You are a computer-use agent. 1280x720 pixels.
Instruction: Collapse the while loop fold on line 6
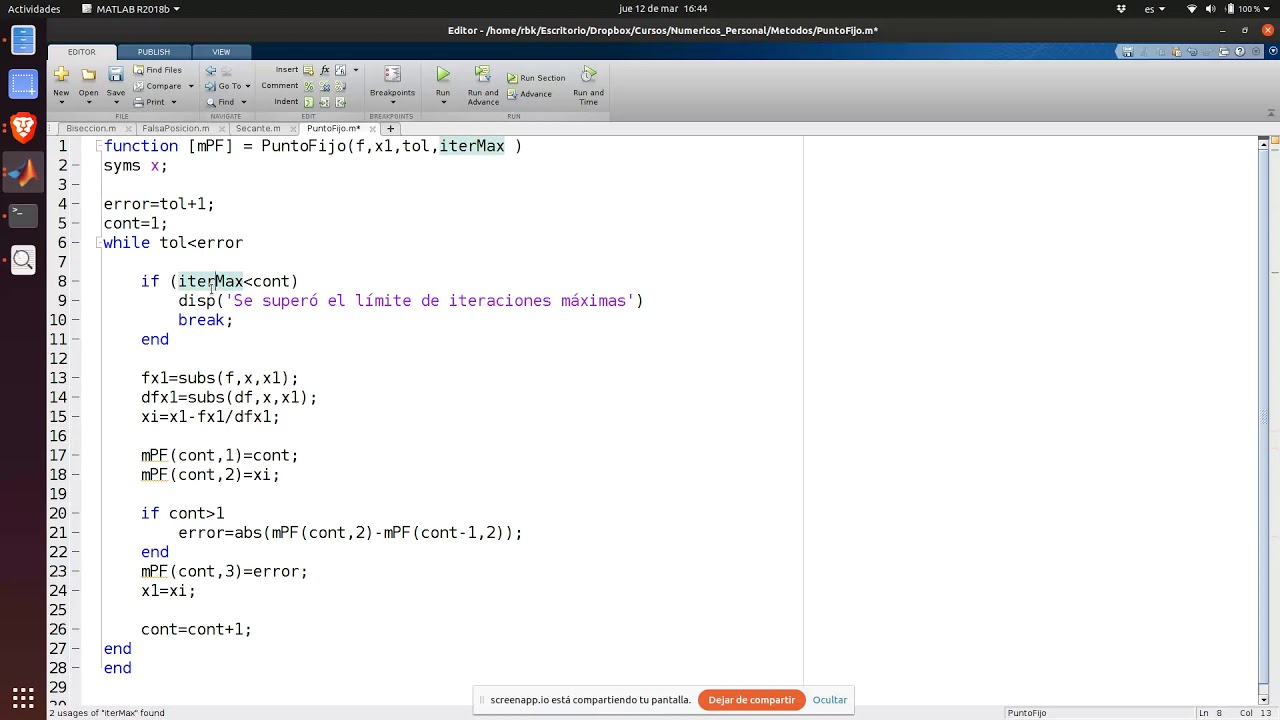[100, 243]
